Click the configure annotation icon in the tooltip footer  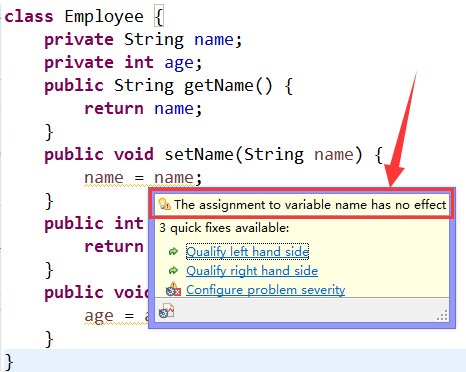point(166,311)
